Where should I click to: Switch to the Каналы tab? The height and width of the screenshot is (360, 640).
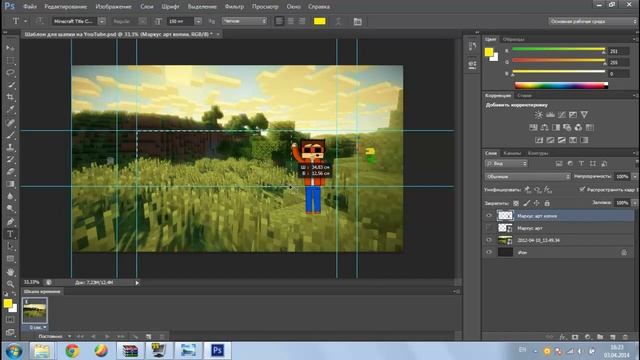coord(512,153)
